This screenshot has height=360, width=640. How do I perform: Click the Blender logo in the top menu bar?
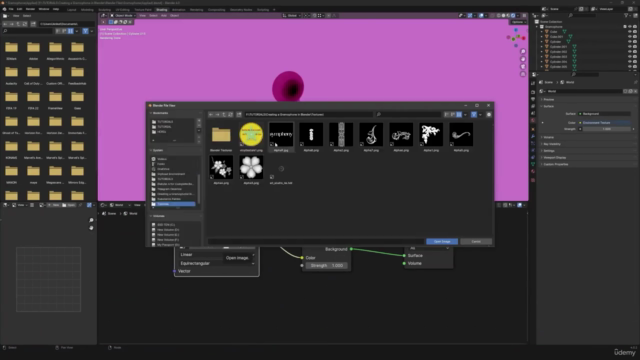coord(4,9)
